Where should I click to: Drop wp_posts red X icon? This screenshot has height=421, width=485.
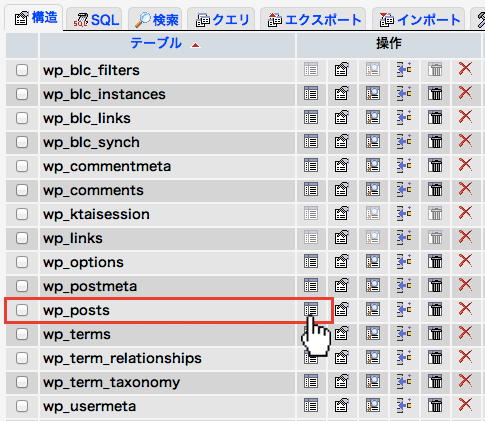465,309
